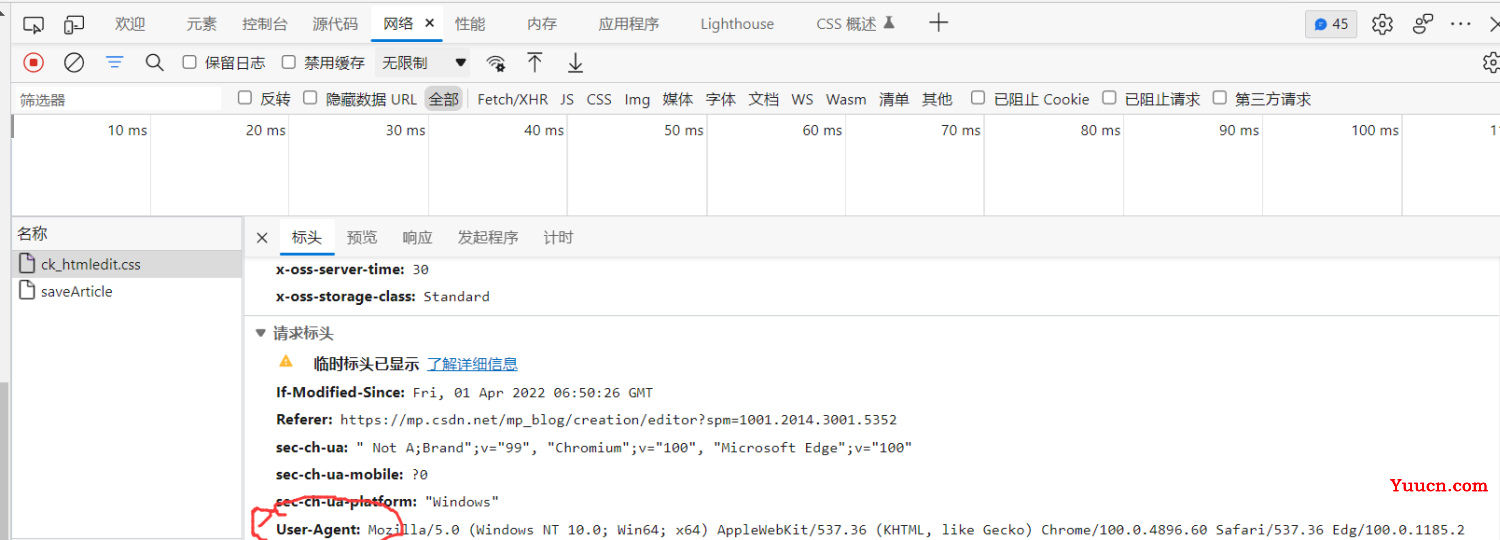1500x540 pixels.
Task: Select the 计时 detail tab
Action: [558, 238]
